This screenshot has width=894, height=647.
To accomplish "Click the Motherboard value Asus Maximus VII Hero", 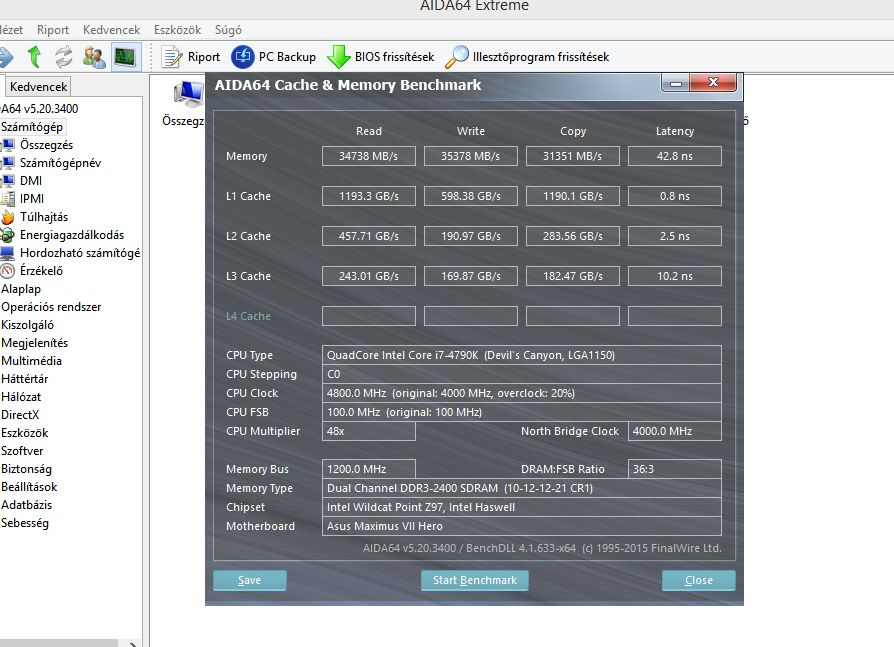I will (522, 526).
